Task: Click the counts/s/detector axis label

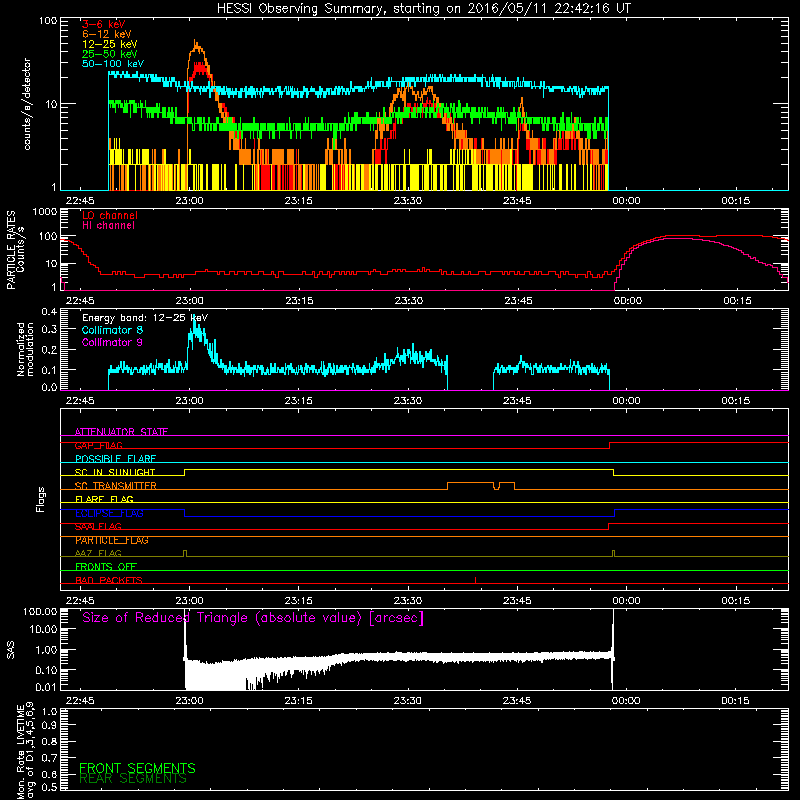Action: (x=27, y=104)
